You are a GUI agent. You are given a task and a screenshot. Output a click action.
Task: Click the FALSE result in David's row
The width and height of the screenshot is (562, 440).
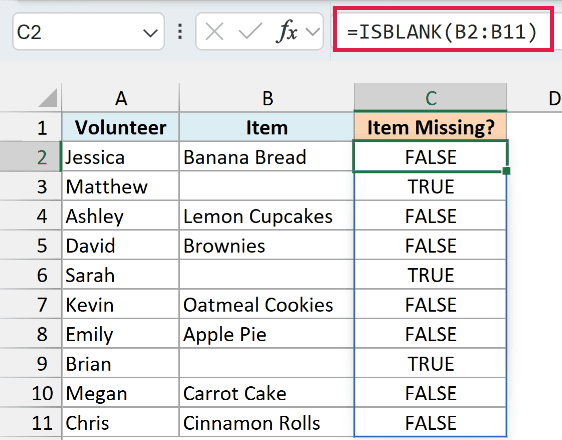point(430,245)
